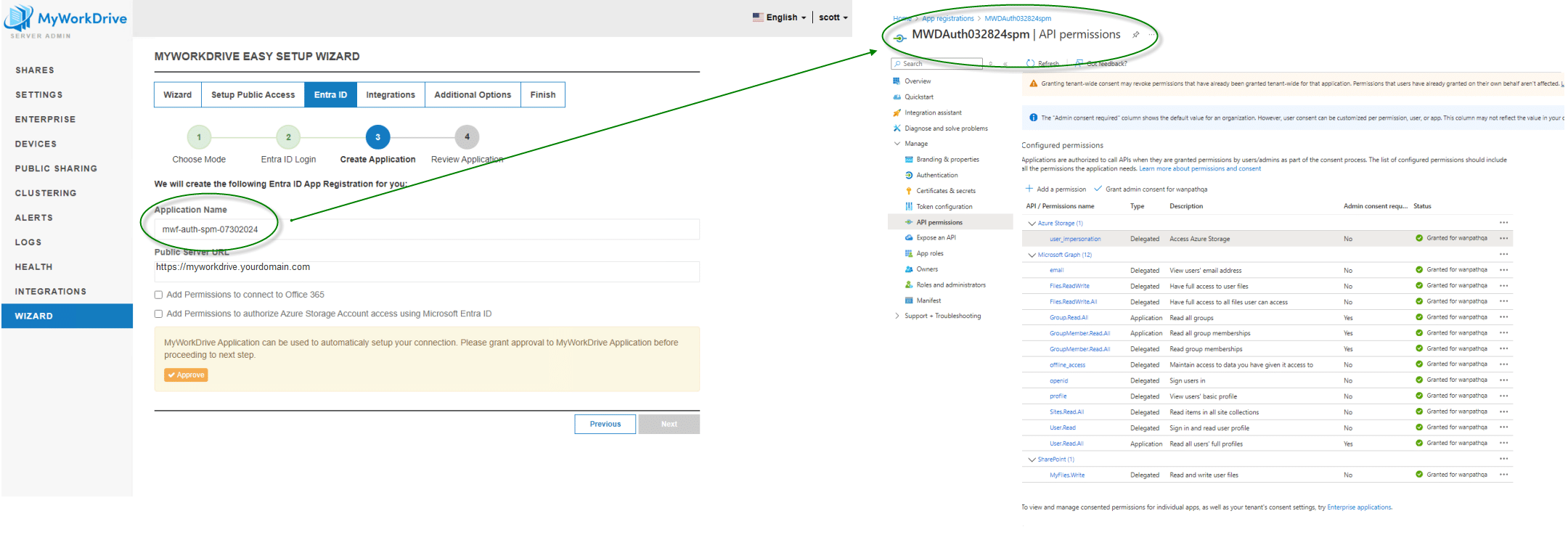This screenshot has width=1568, height=540.
Task: Click the Next button
Action: [669, 425]
